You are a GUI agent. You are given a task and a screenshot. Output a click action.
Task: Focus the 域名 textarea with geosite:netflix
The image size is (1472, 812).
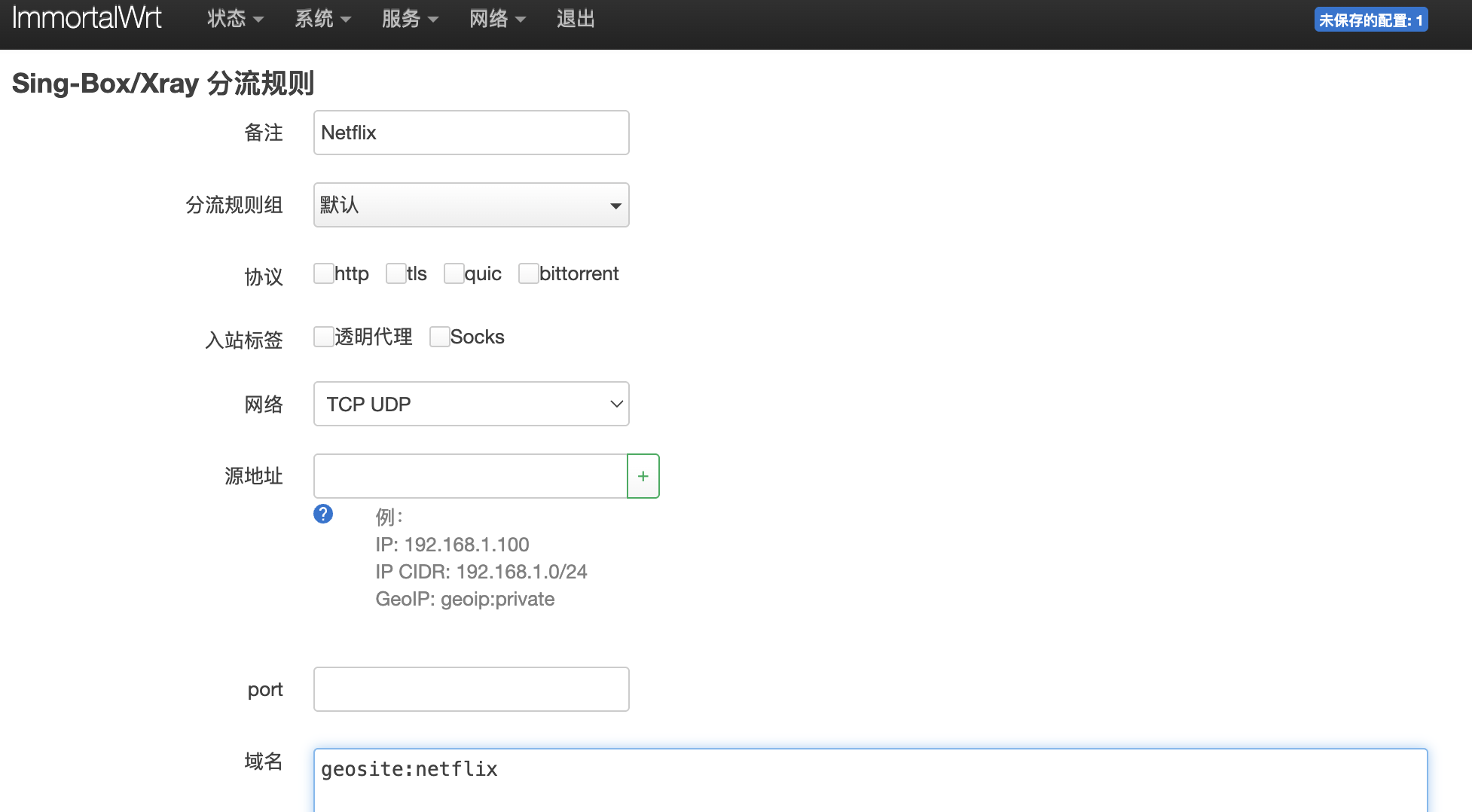pos(871,780)
